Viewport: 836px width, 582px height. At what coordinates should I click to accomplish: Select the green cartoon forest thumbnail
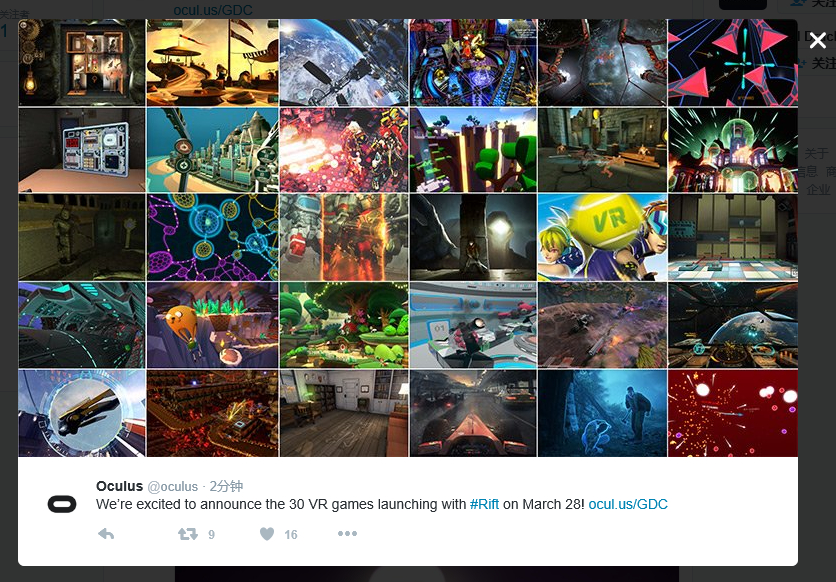point(343,325)
